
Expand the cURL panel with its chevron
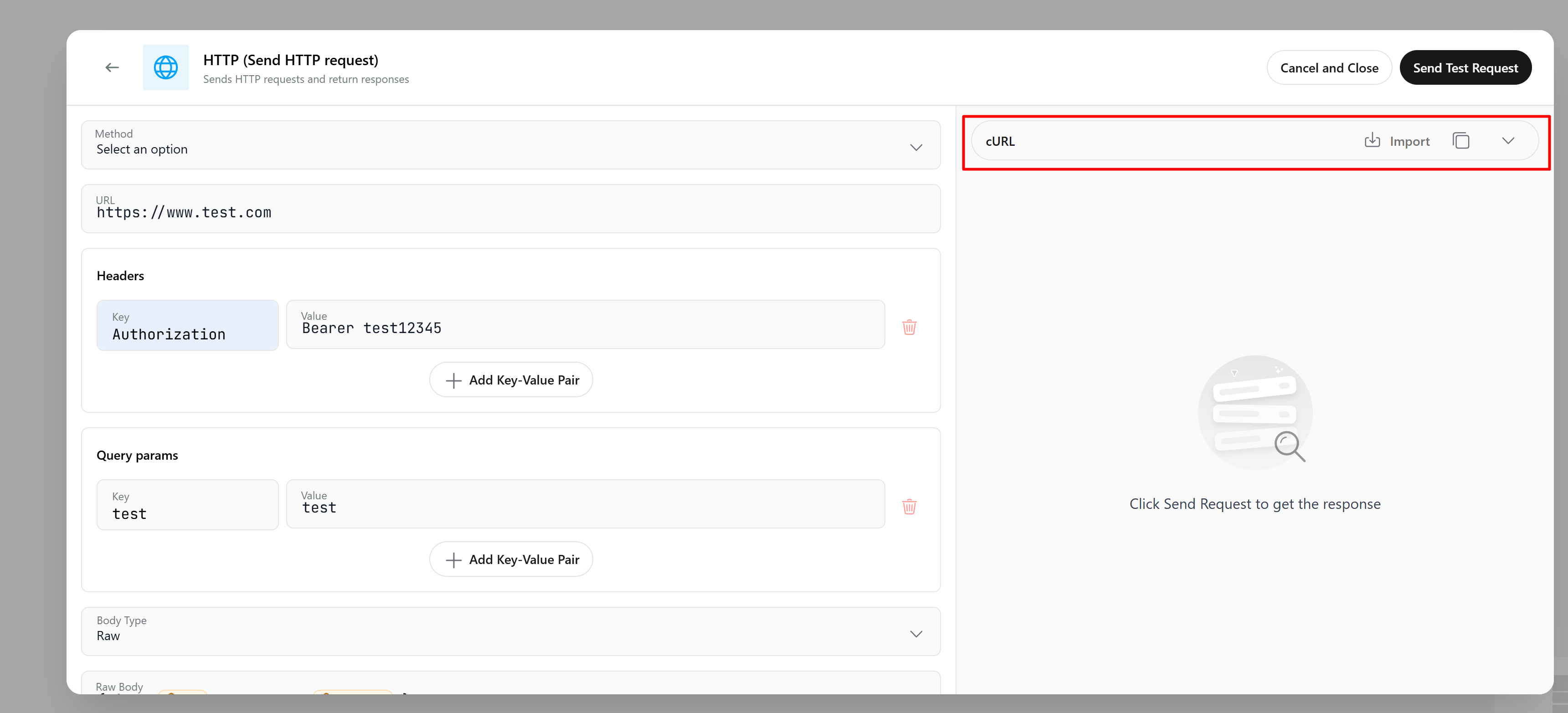coord(1508,140)
